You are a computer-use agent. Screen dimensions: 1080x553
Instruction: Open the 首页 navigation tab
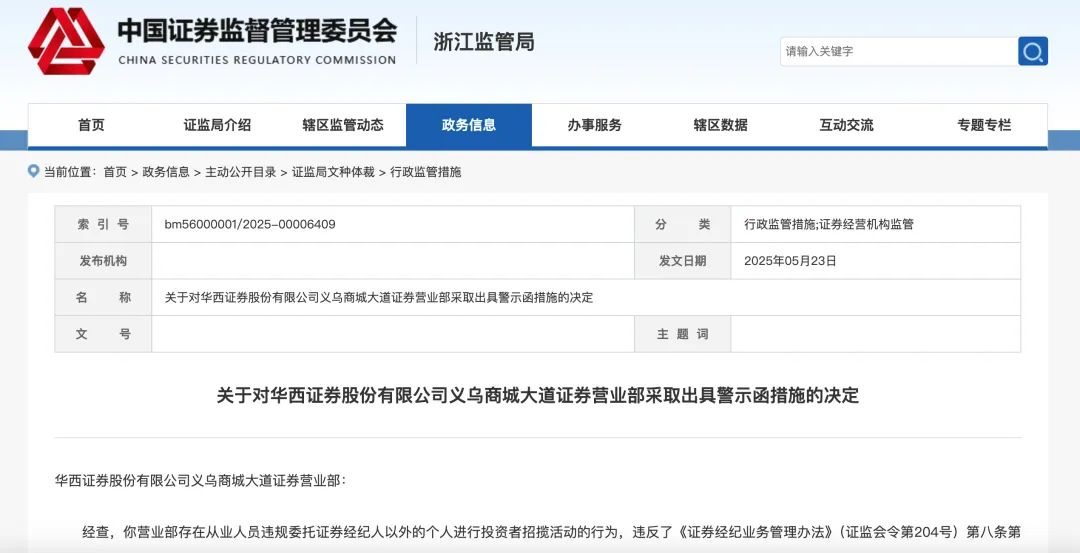click(91, 125)
